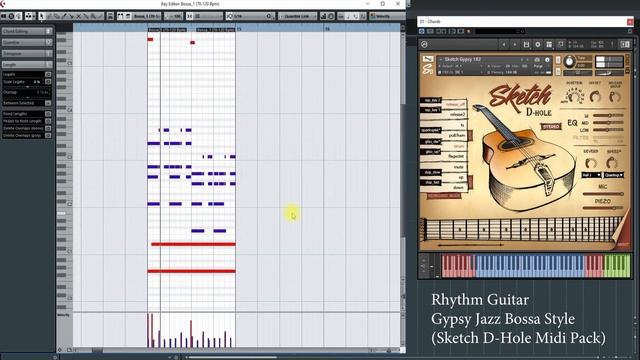Select the Glue tool in Key Editor

(x=85, y=16)
